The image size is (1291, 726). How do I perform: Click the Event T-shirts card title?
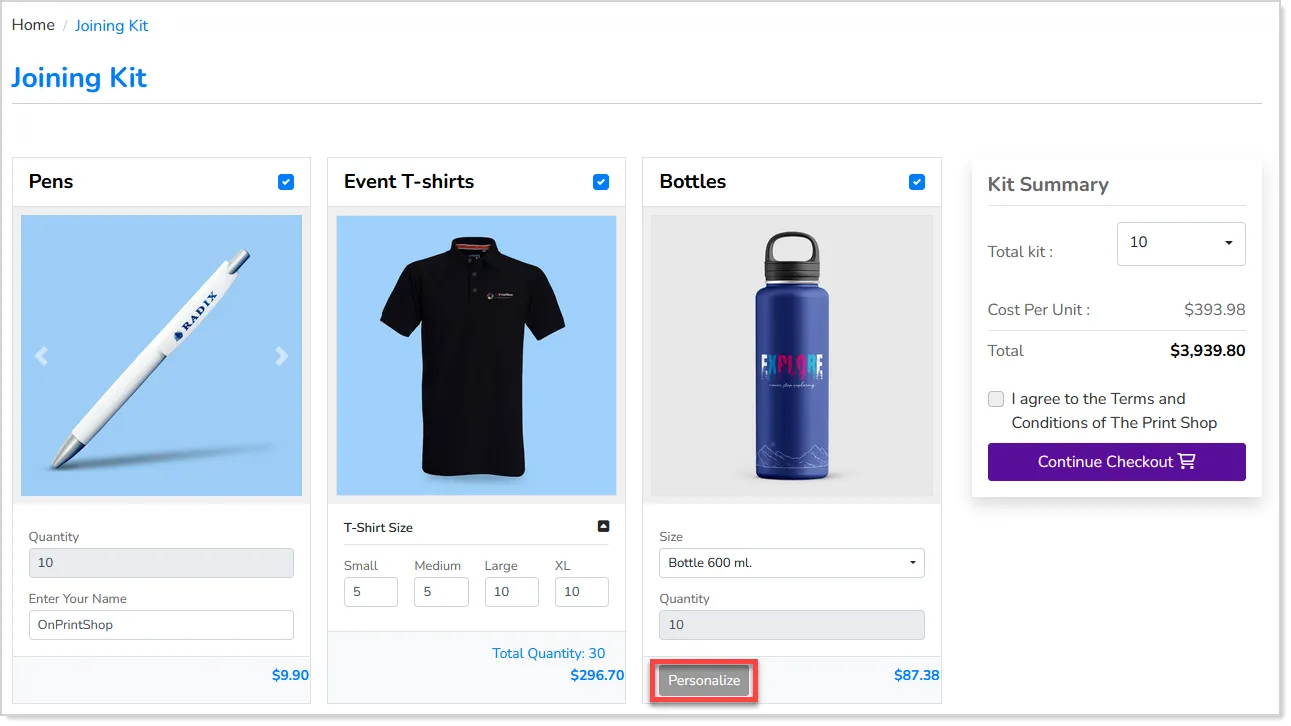click(x=409, y=182)
